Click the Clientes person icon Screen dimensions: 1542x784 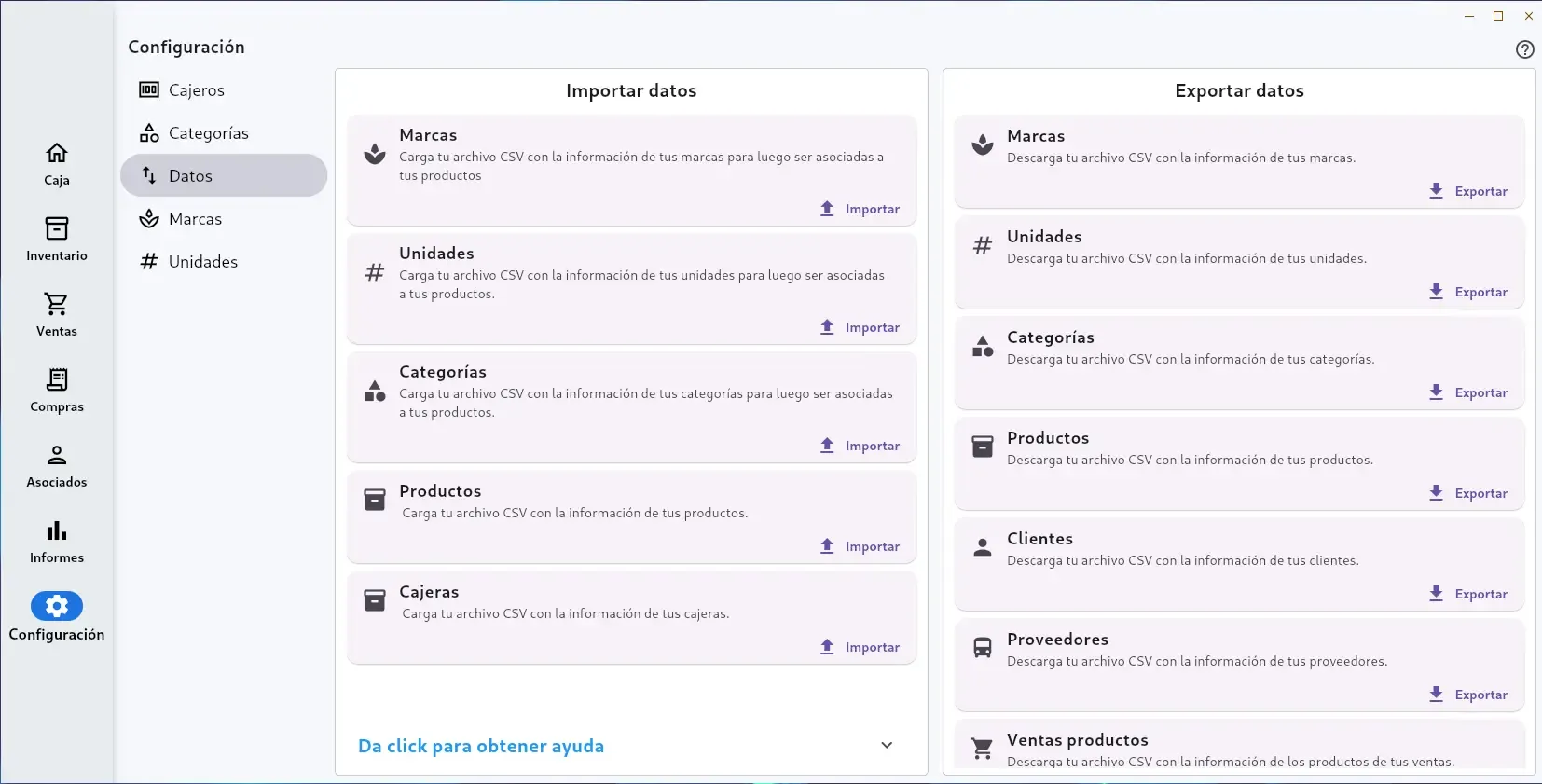pyautogui.click(x=983, y=547)
